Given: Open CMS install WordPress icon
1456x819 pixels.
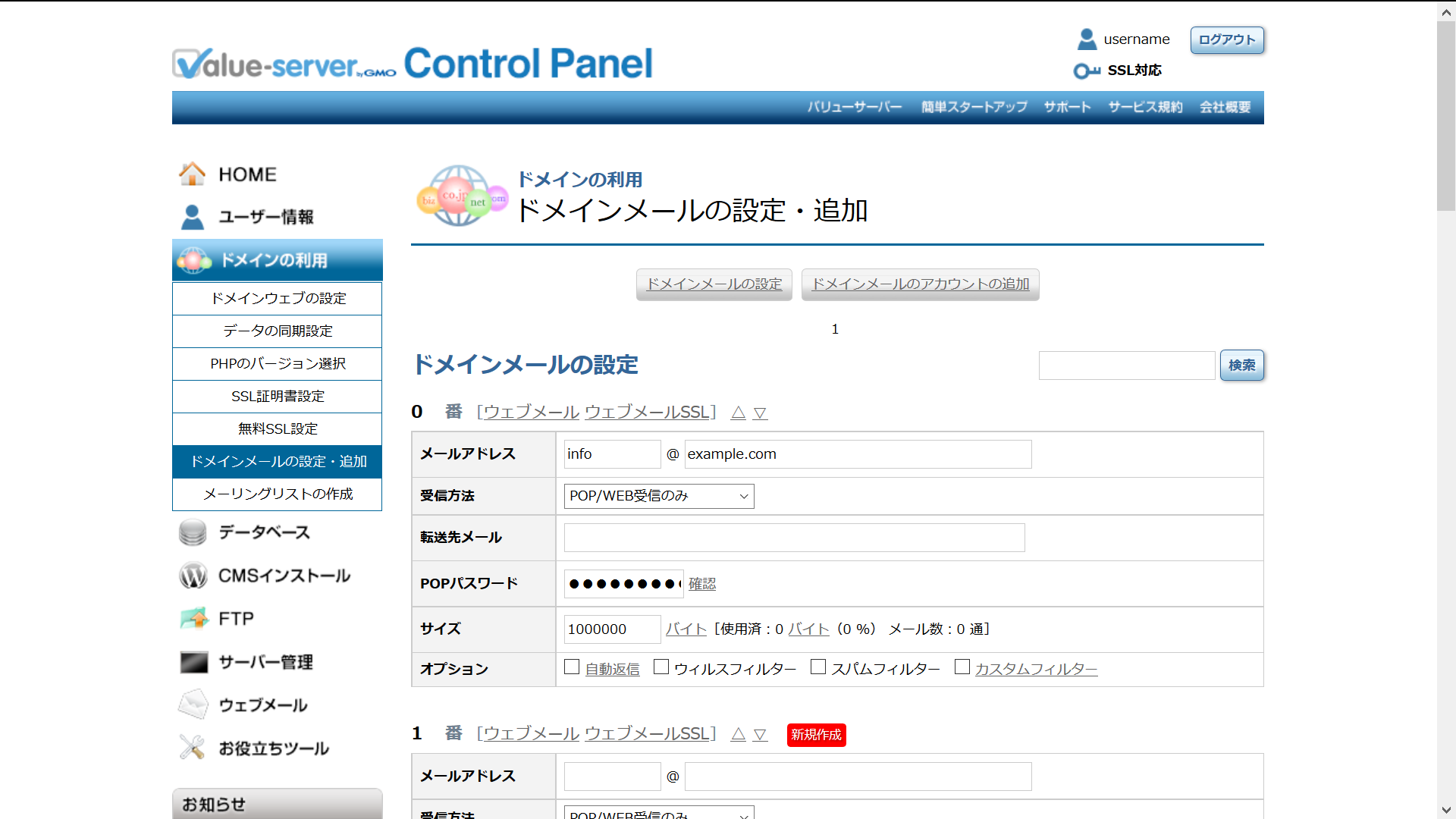Looking at the screenshot, I should 193,576.
